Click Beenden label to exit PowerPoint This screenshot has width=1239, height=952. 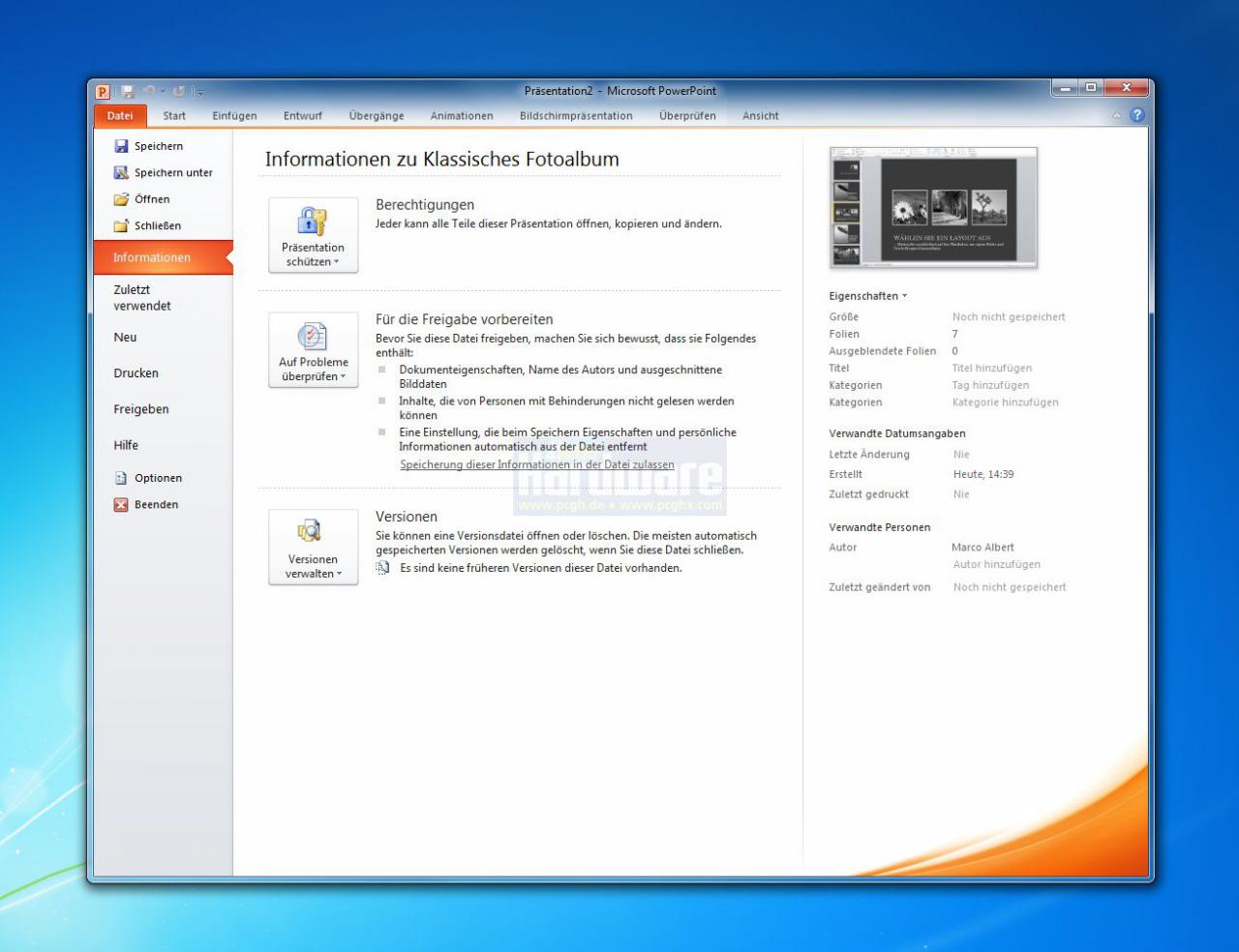tap(157, 504)
